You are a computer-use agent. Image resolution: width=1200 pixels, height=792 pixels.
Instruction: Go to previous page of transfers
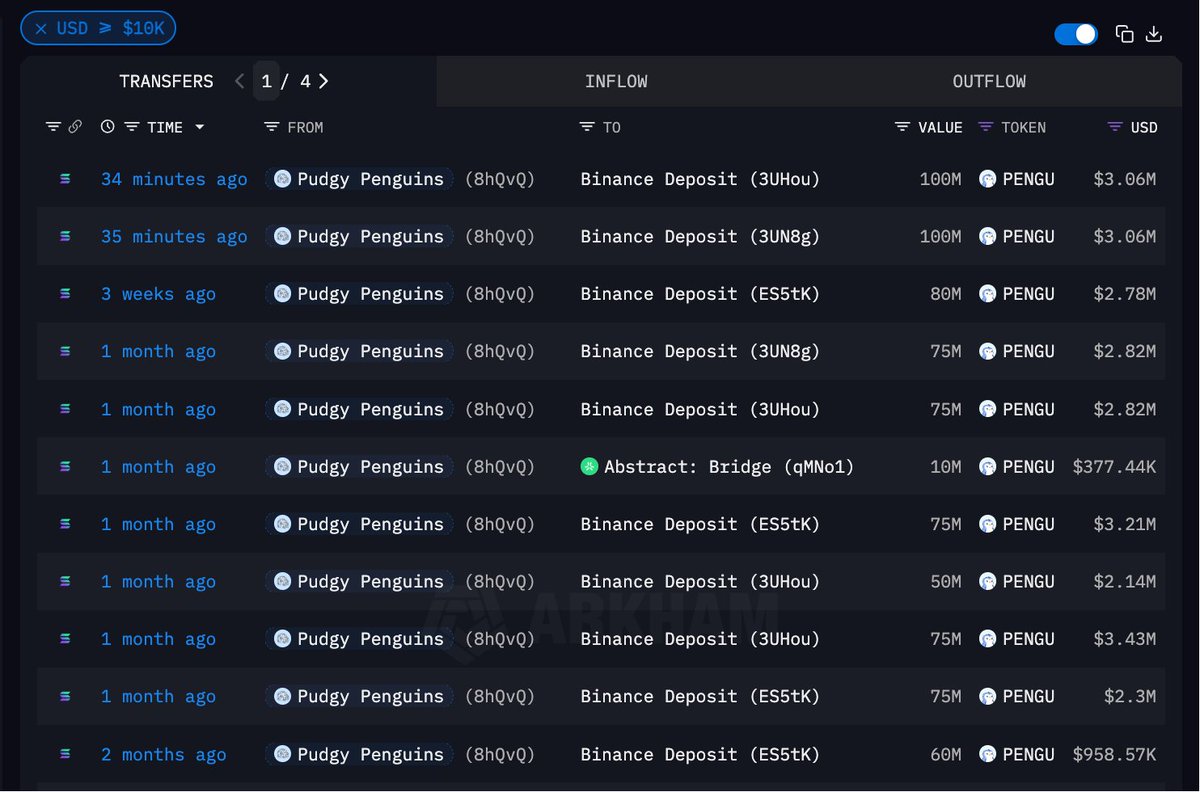[x=239, y=81]
